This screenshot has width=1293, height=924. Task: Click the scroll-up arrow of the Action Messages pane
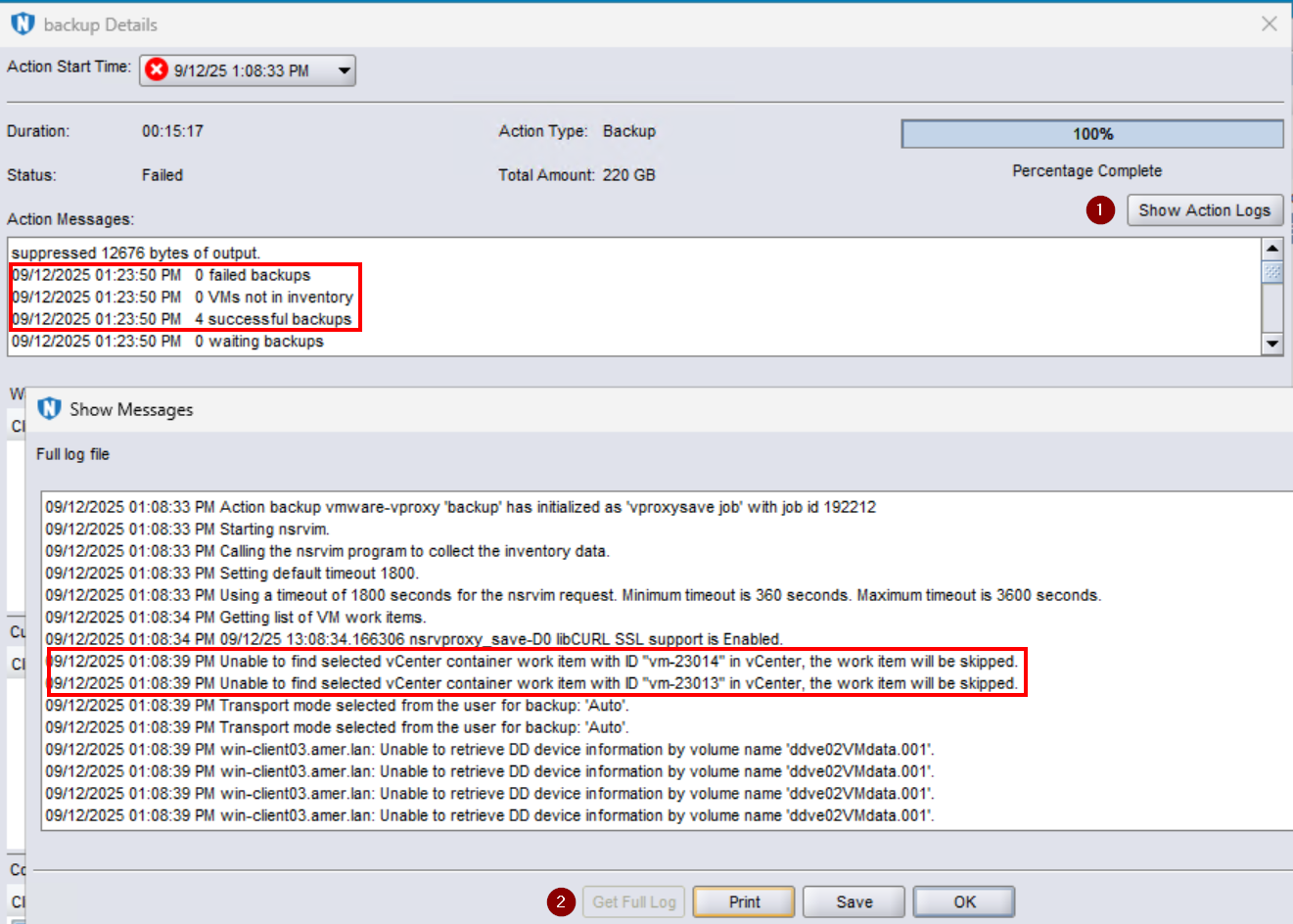pyautogui.click(x=1273, y=248)
